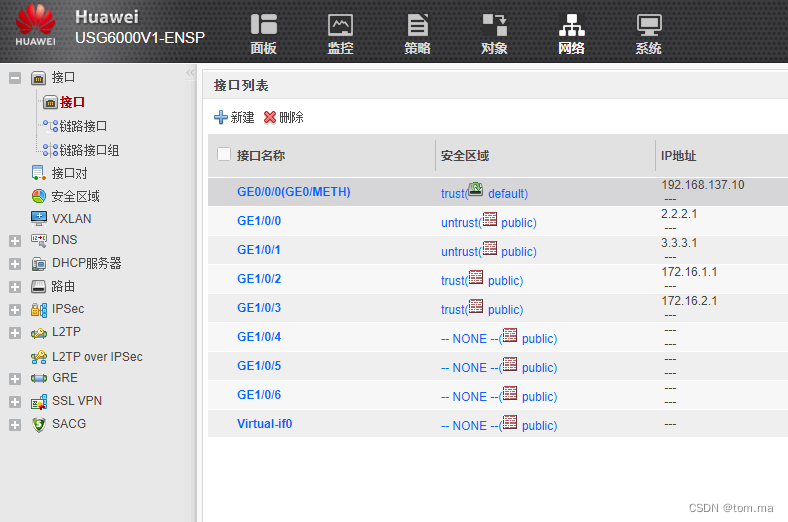Click the 接口对 icon
The image size is (788, 522).
pyautogui.click(x=39, y=173)
